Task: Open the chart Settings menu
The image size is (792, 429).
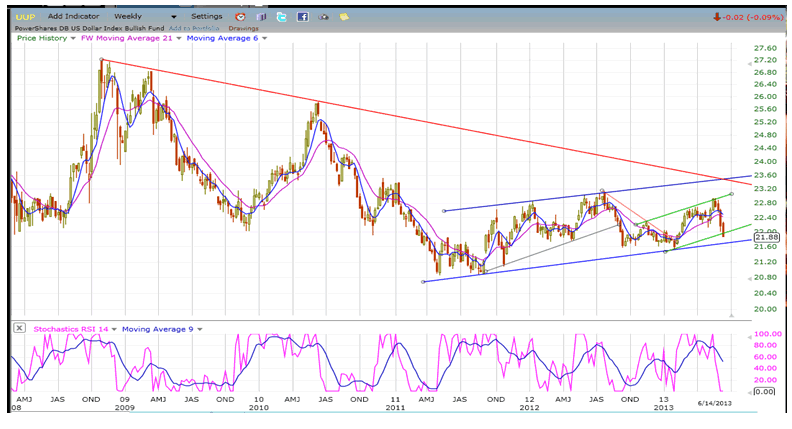Action: click(x=207, y=17)
